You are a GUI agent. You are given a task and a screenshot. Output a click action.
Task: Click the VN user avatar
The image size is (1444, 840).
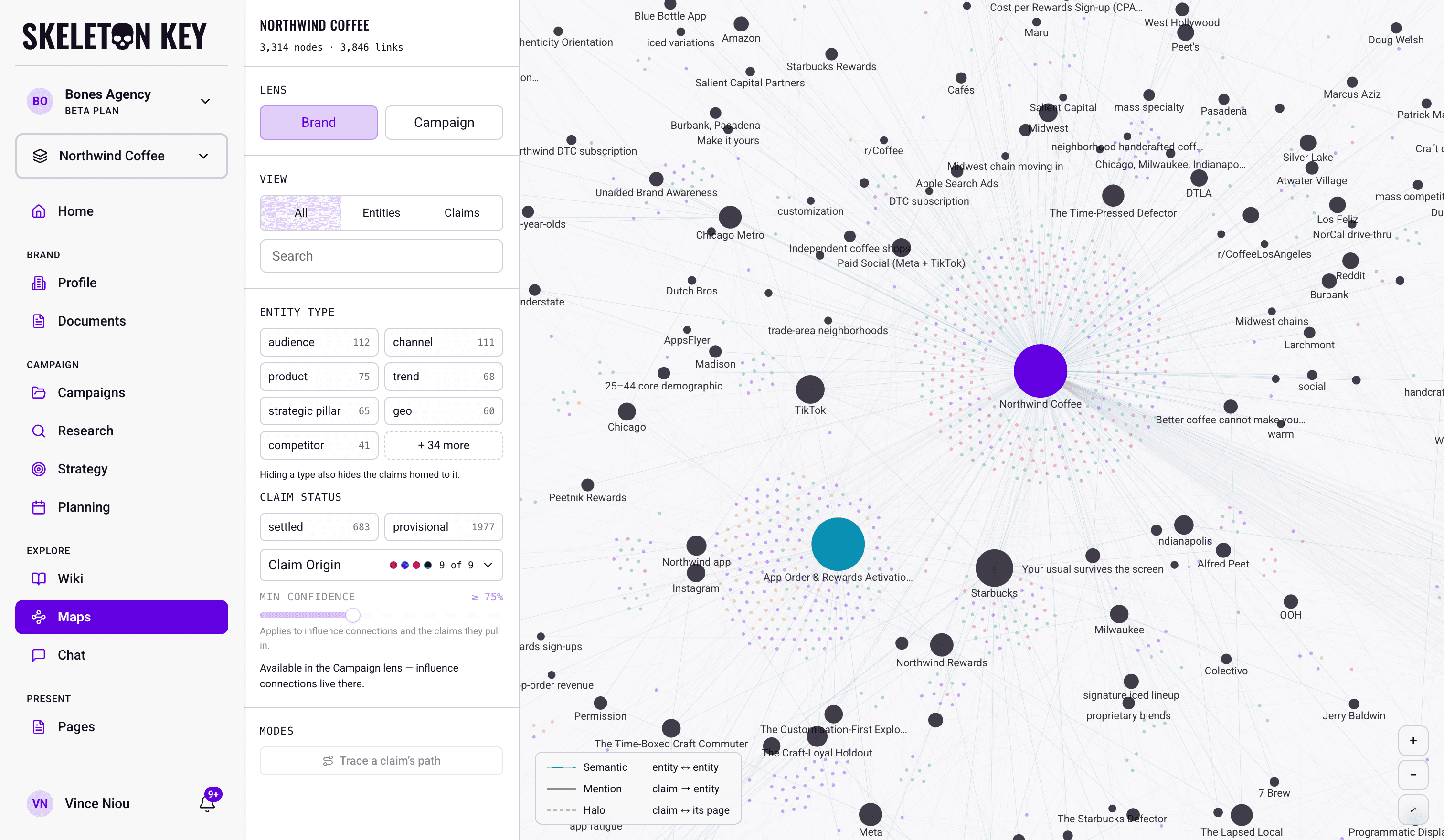click(x=40, y=803)
